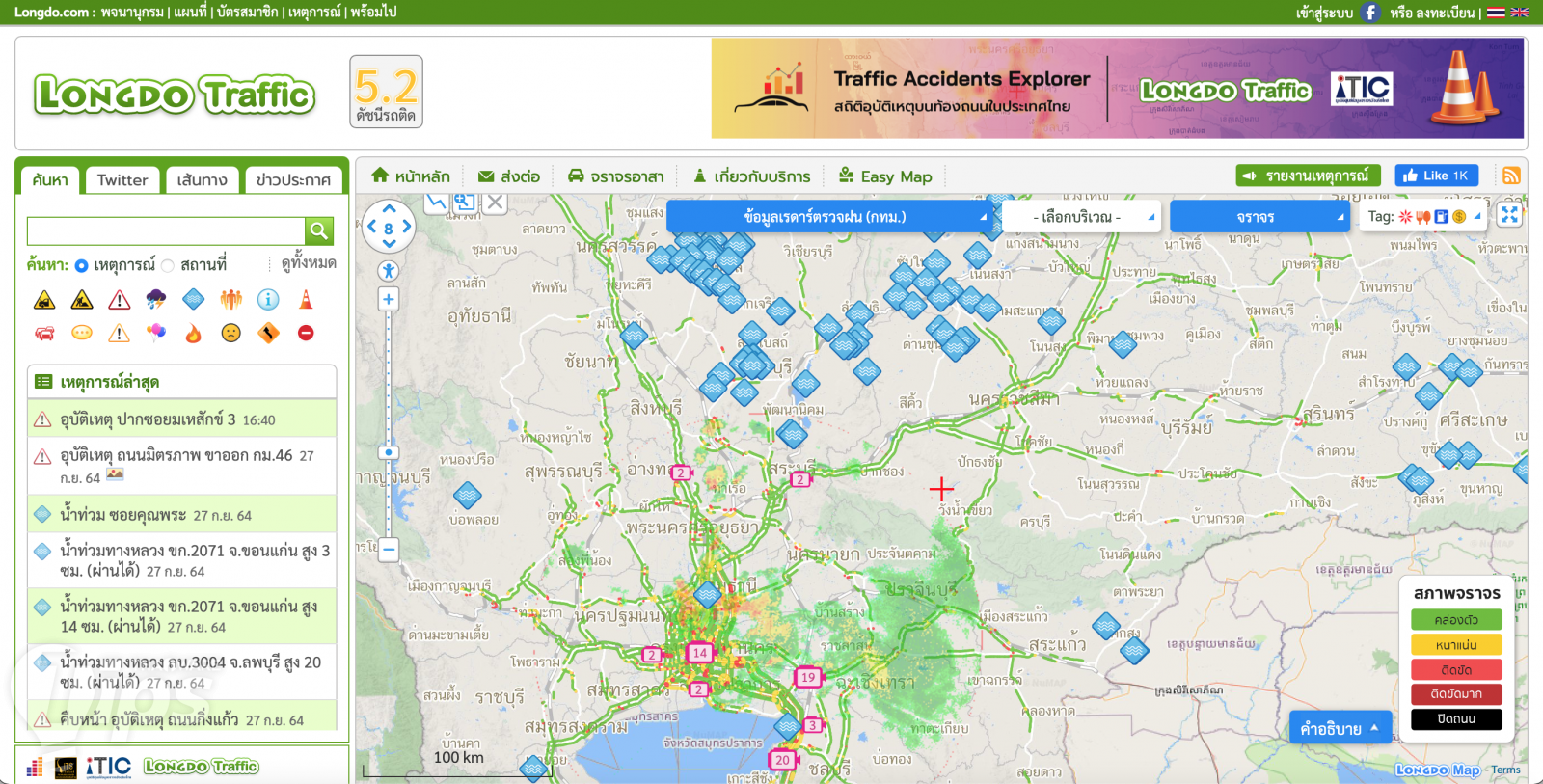Click the map zoom slider handle

coord(389,452)
